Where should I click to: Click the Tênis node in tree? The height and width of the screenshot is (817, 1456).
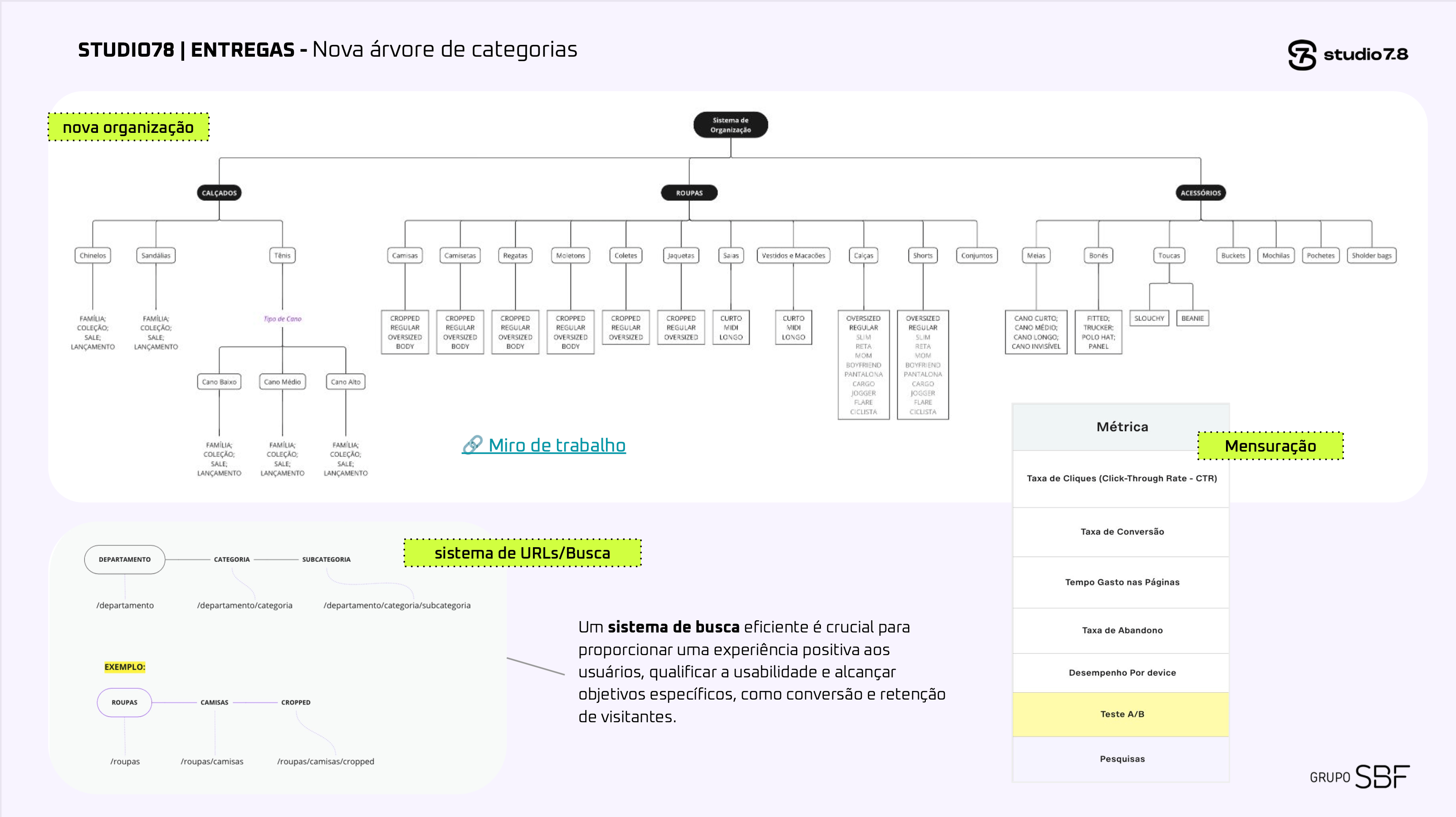282,255
